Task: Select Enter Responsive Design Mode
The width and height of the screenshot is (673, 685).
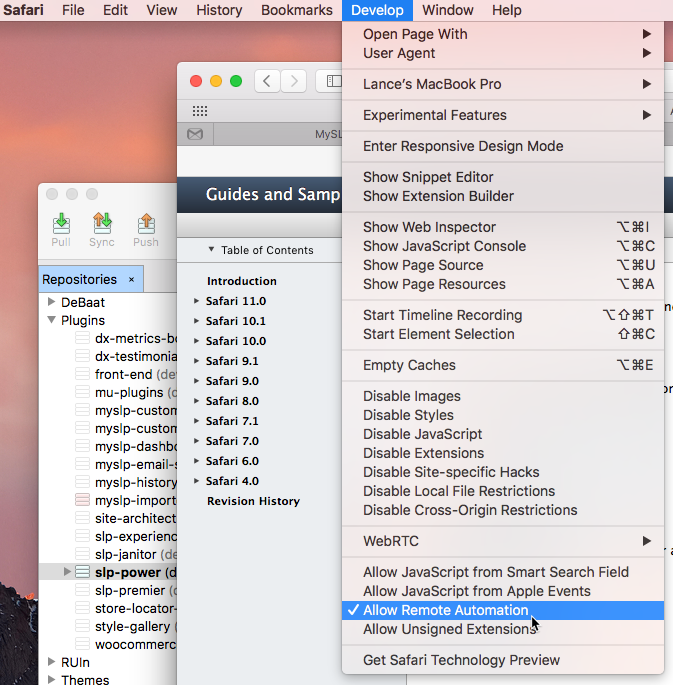Action: 503,146
